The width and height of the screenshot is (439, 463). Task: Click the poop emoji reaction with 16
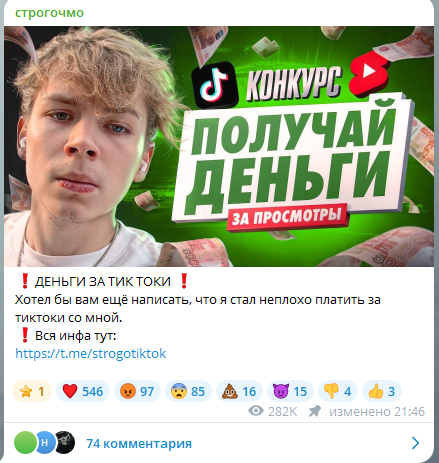coord(239,391)
